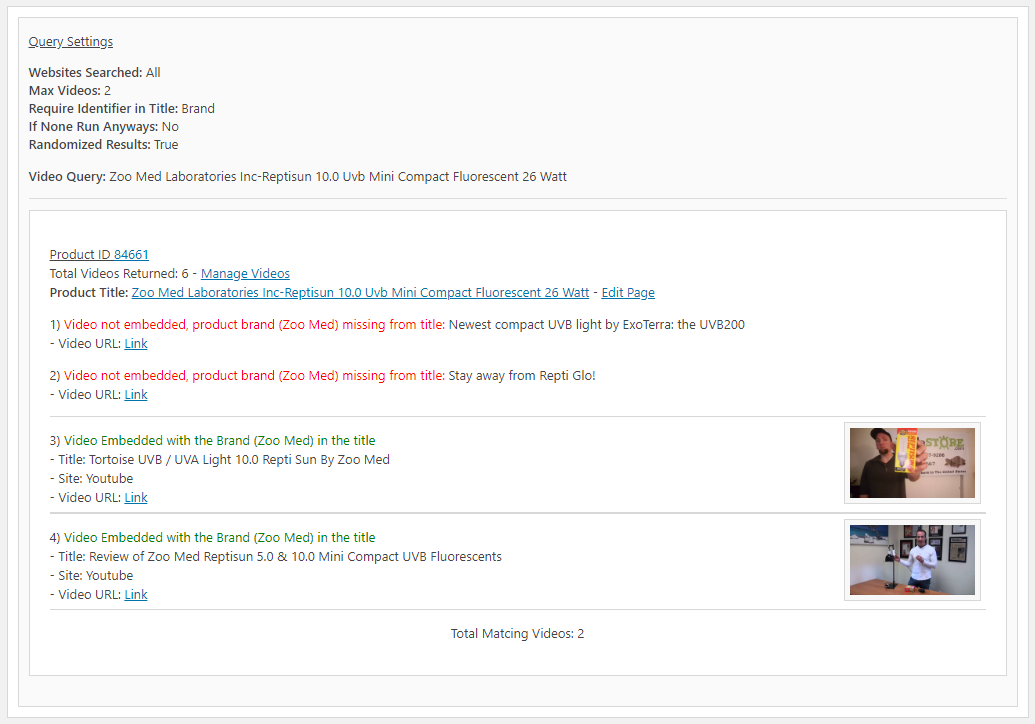Open Video URL link for Reptisun review video
Image resolution: width=1035 pixels, height=724 pixels.
tap(136, 595)
